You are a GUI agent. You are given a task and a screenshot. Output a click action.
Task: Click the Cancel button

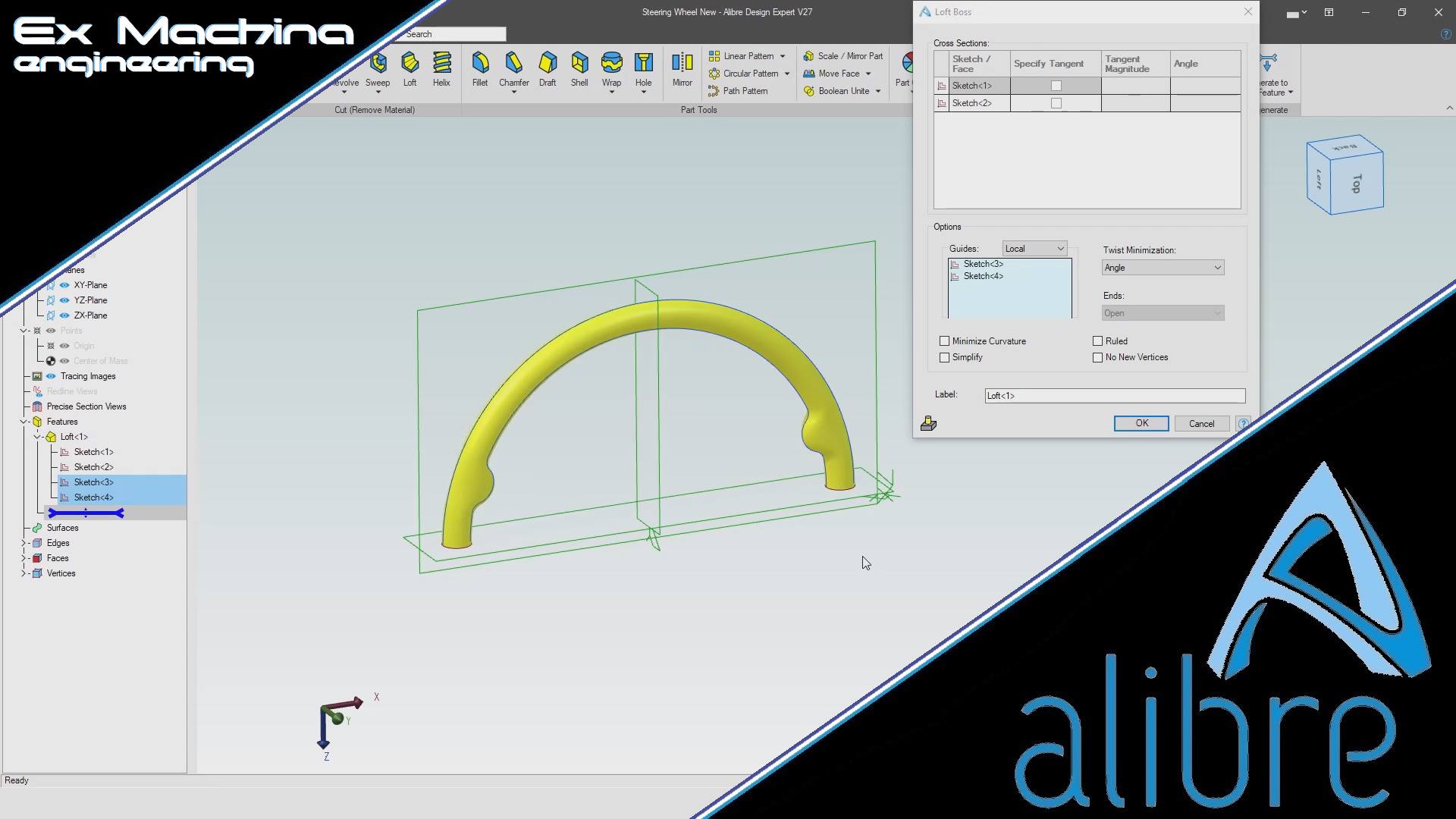(x=1201, y=424)
